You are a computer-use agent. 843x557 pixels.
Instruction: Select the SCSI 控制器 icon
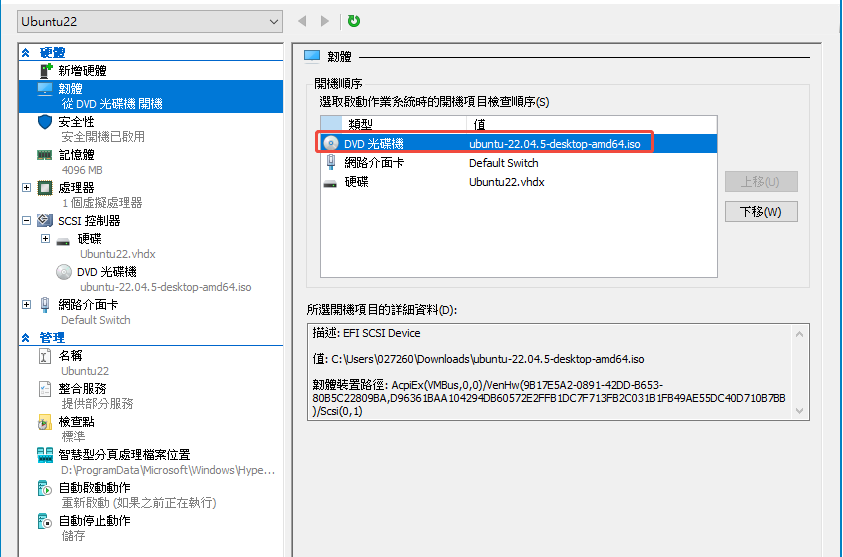tap(45, 220)
